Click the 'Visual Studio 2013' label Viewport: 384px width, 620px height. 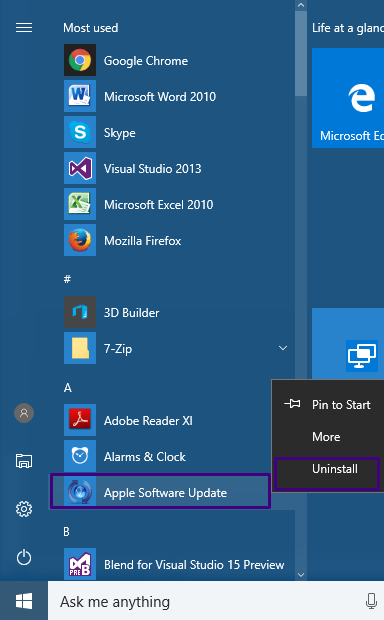pyautogui.click(x=152, y=169)
